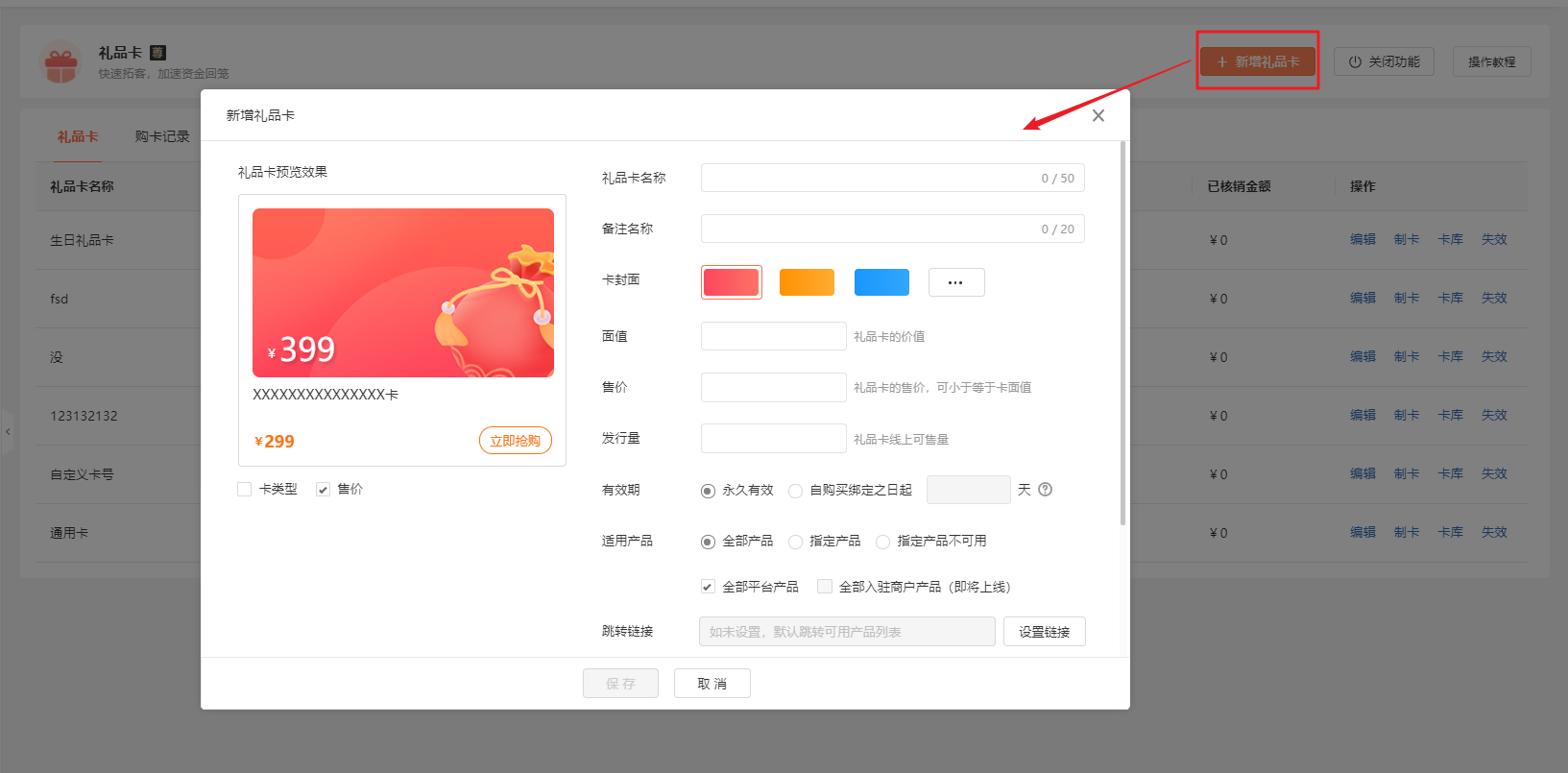Click the 自定义卡号 name cell
The width and height of the screenshot is (1568, 773).
pyautogui.click(x=82, y=474)
